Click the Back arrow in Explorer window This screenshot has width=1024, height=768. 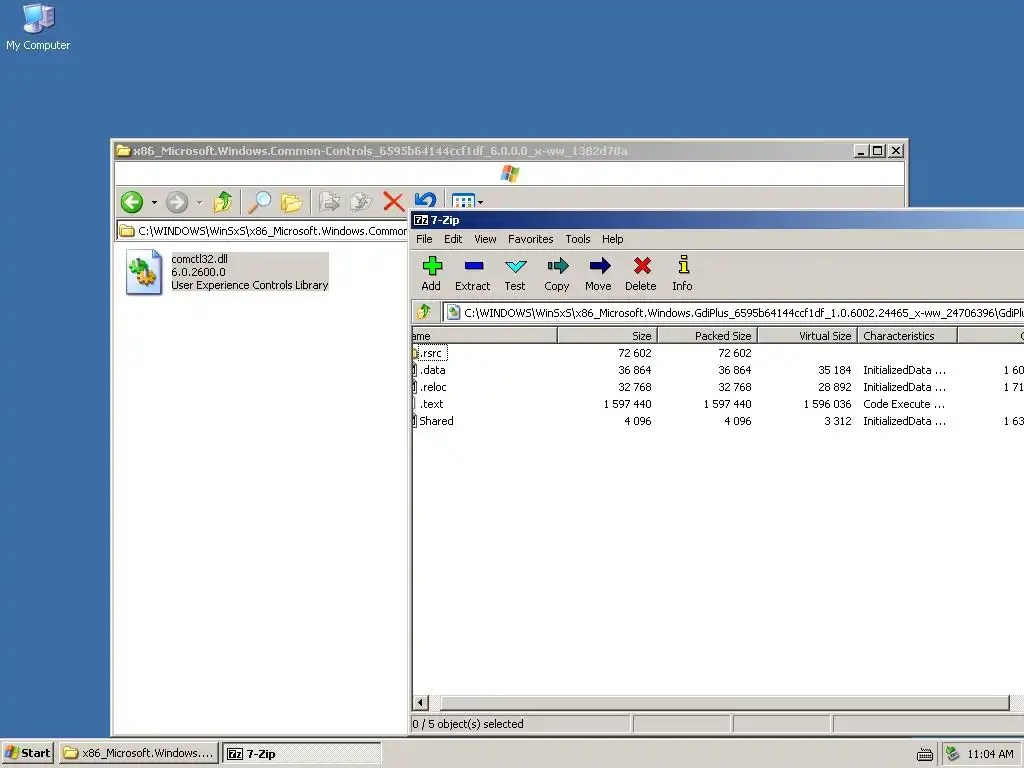132,202
